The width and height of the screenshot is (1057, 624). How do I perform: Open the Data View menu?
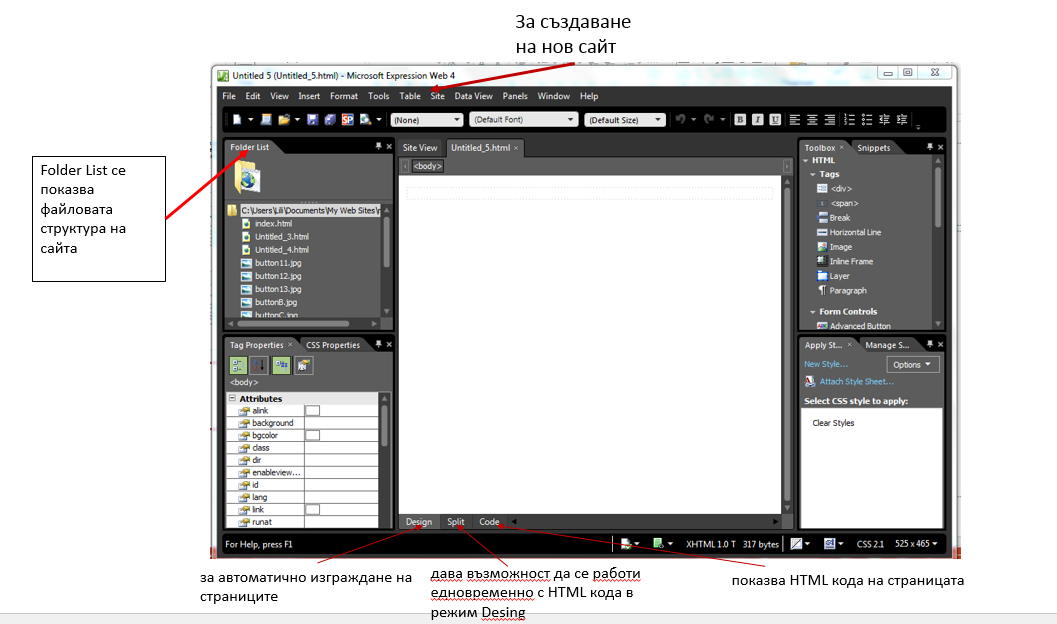click(x=473, y=96)
